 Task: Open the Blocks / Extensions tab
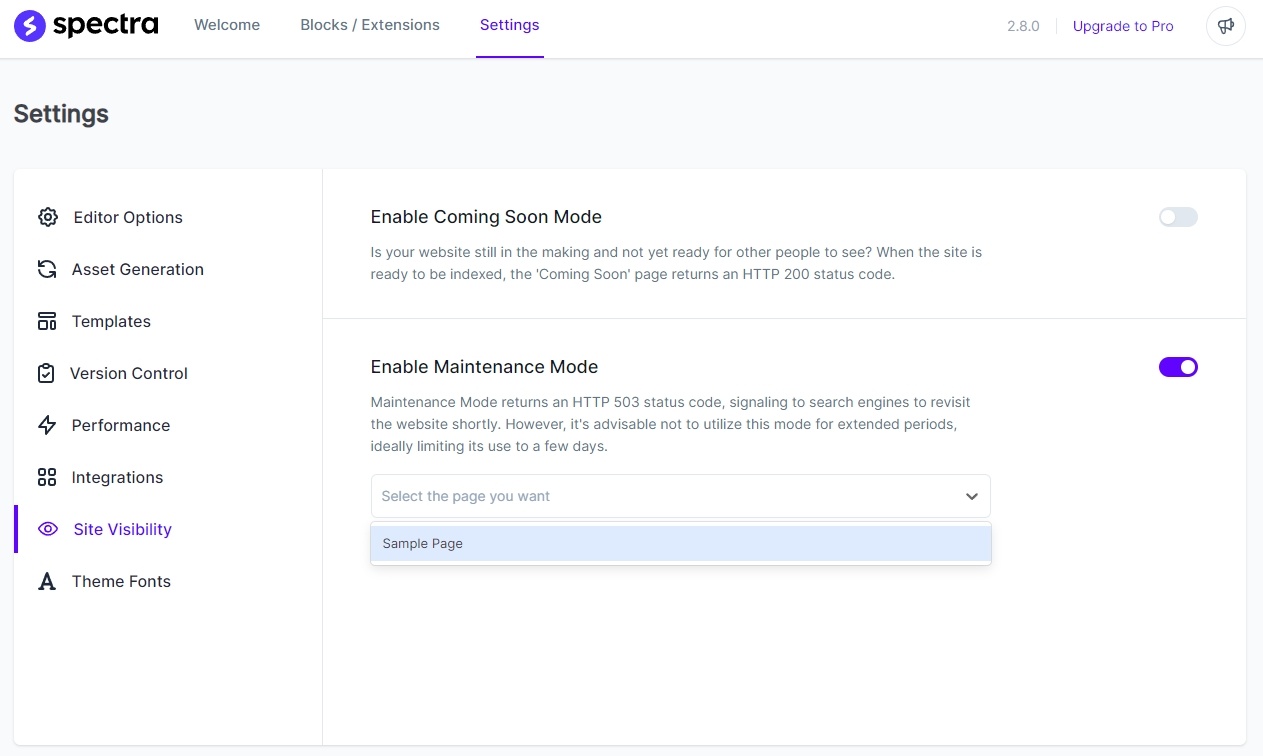(x=370, y=25)
